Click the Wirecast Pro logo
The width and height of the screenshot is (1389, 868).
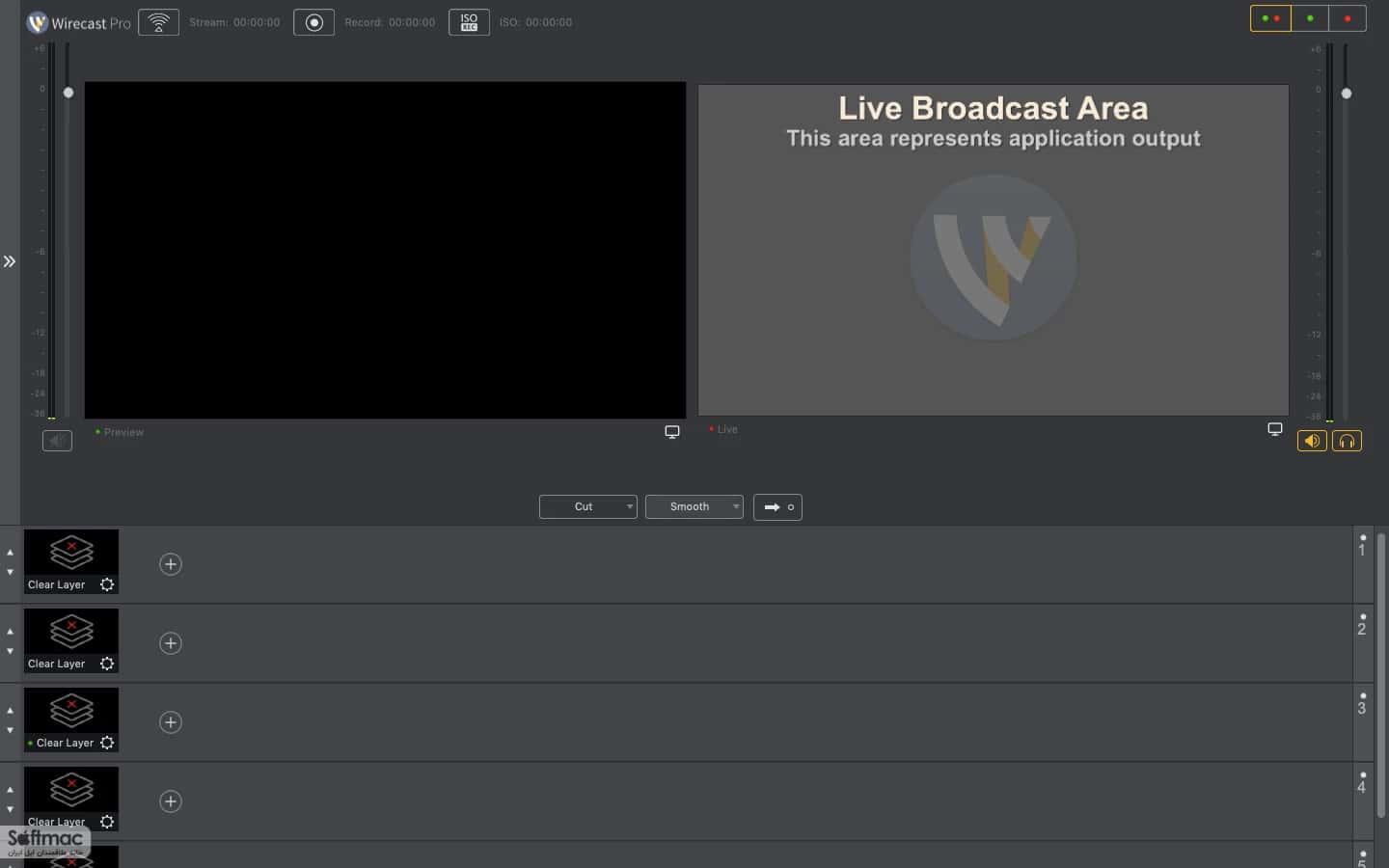pyautogui.click(x=79, y=22)
